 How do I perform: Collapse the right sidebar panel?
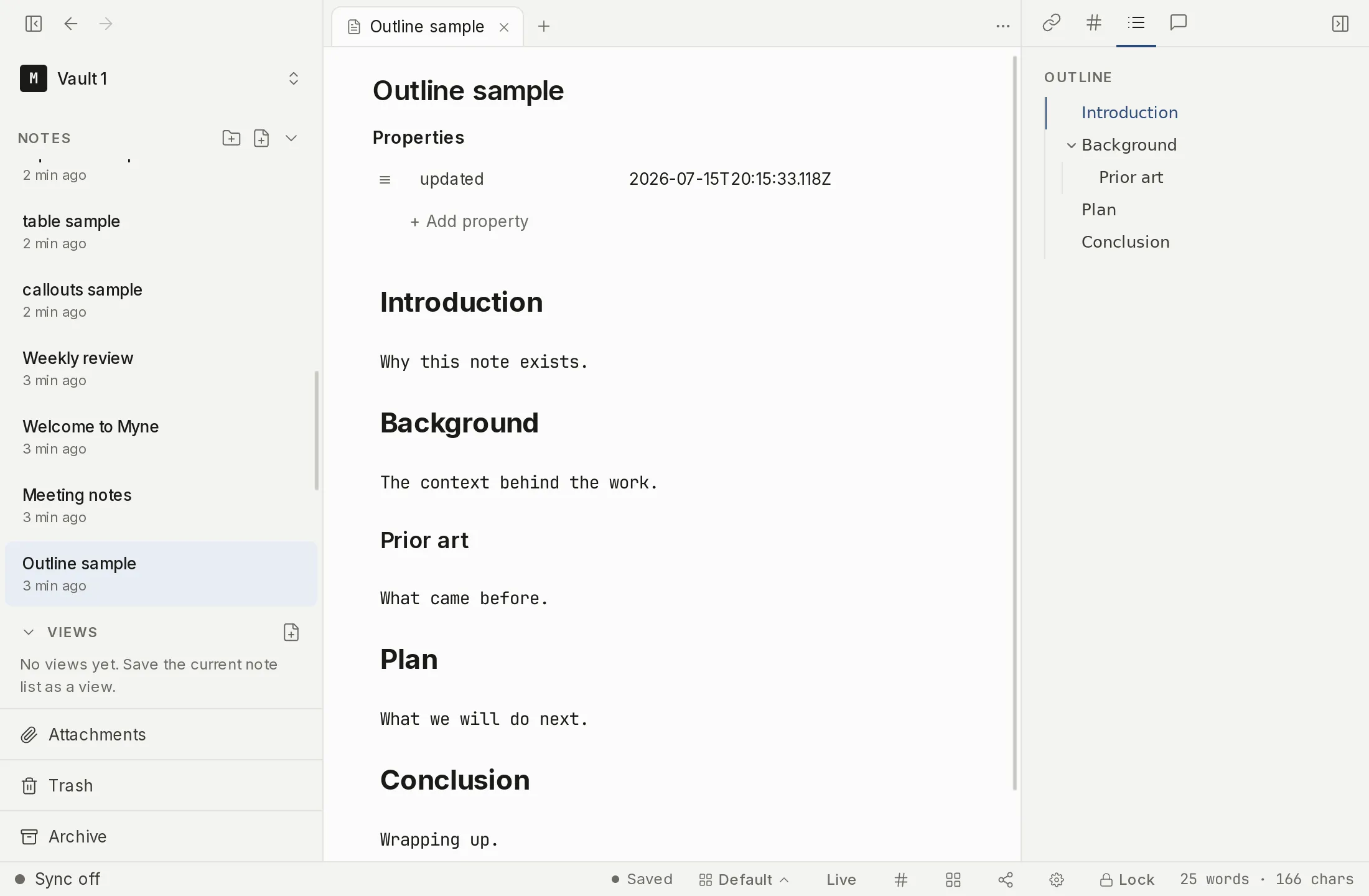coord(1340,24)
